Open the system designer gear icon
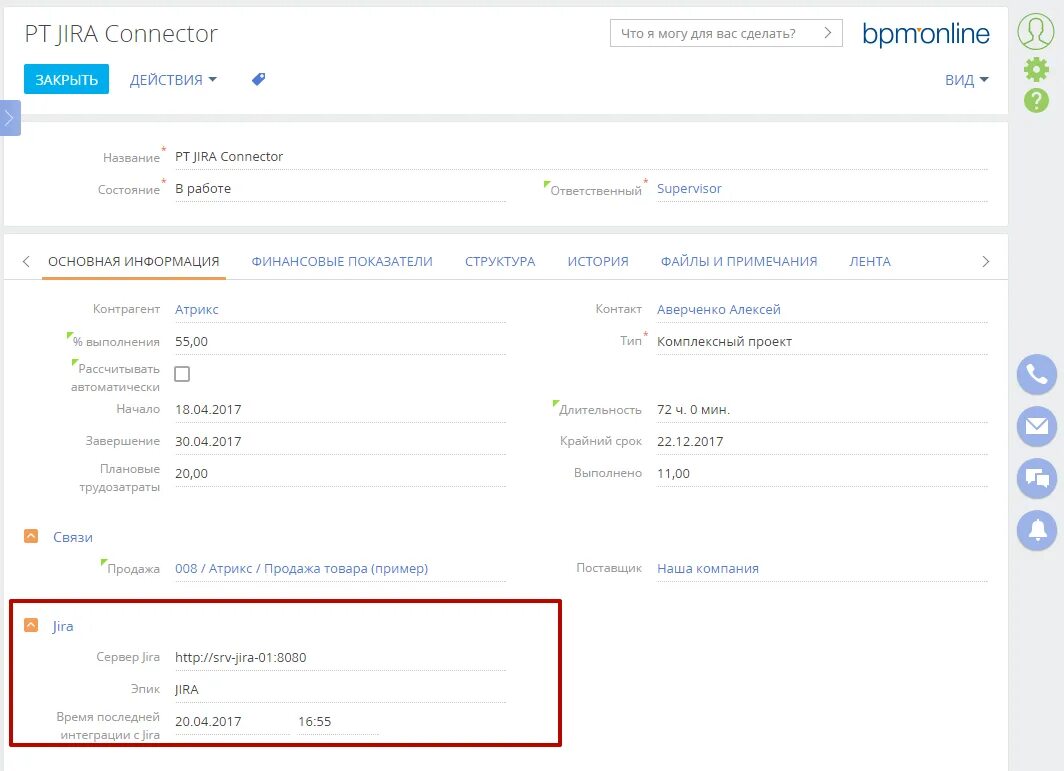Image resolution: width=1064 pixels, height=771 pixels. point(1036,69)
